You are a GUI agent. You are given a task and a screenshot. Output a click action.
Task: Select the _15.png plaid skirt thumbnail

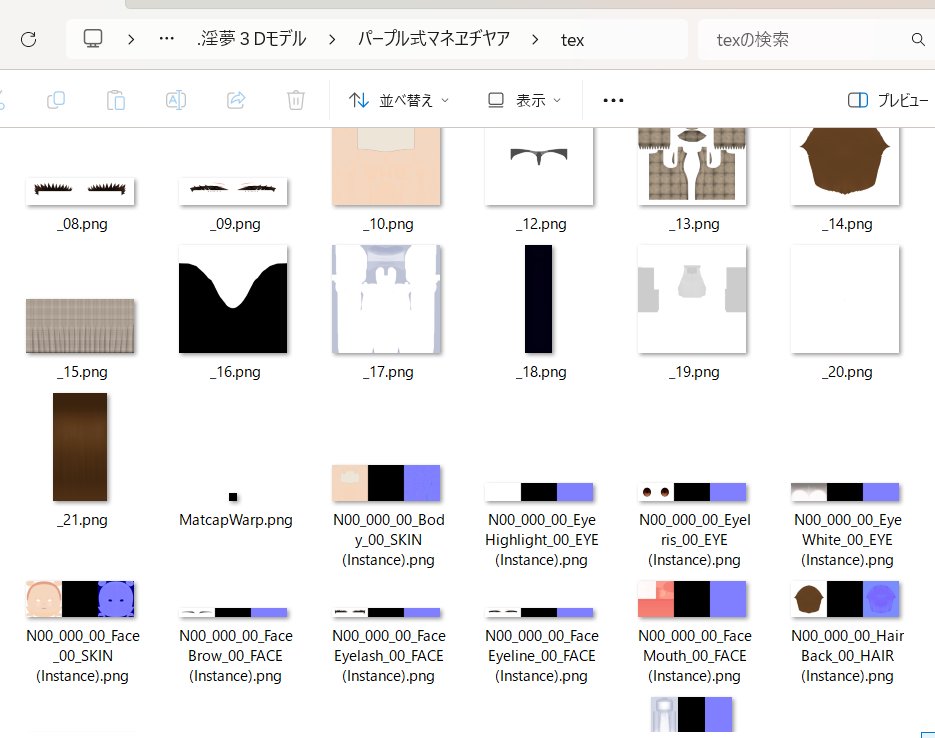pos(80,326)
